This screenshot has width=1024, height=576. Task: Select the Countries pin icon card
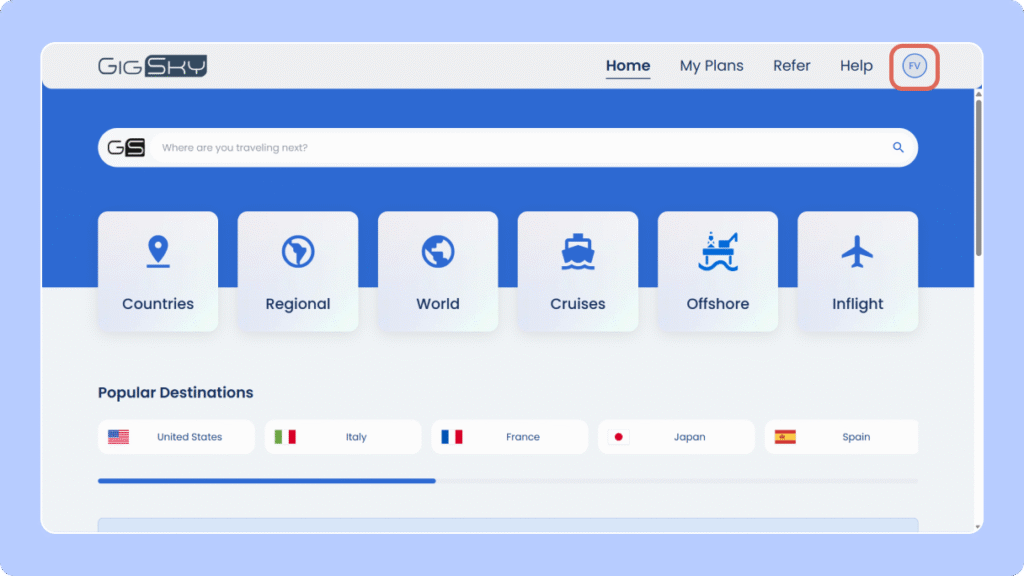pos(157,253)
